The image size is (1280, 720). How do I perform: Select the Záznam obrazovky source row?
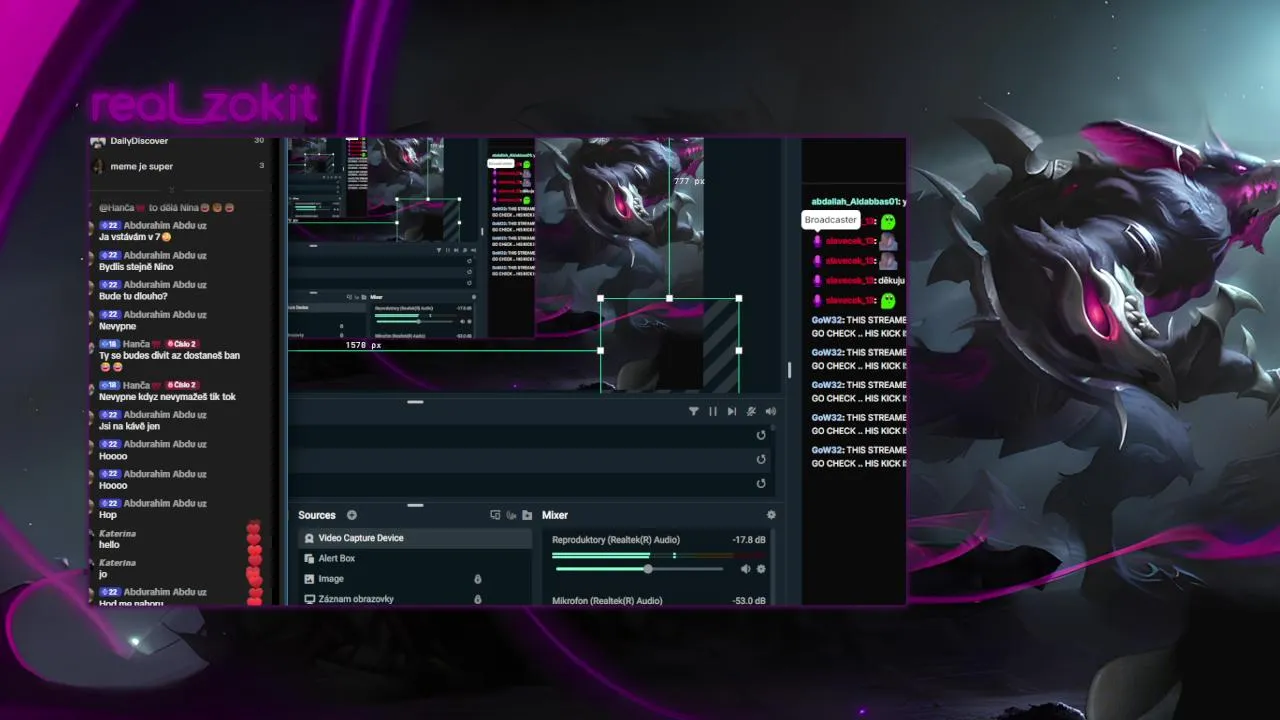[415, 598]
